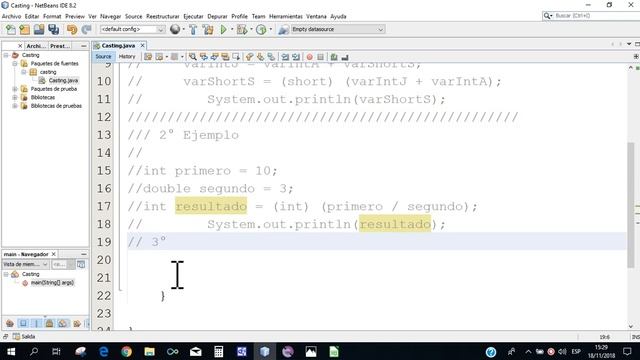640x360 pixels.
Task: Open the Empty datasource dropdown
Action: (x=337, y=29)
